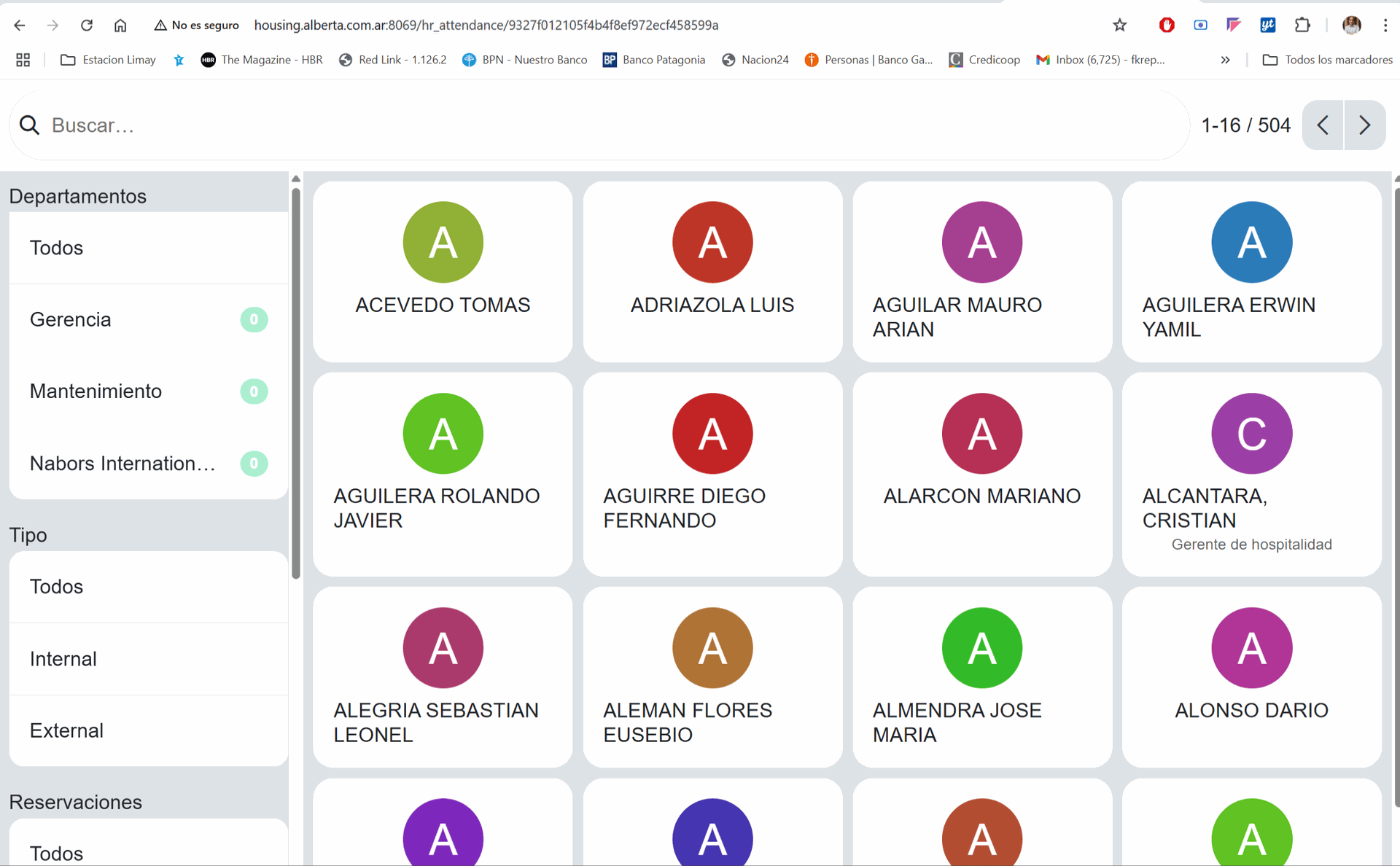The width and height of the screenshot is (1400, 866).
Task: Click browser home icon
Action: pyautogui.click(x=120, y=26)
